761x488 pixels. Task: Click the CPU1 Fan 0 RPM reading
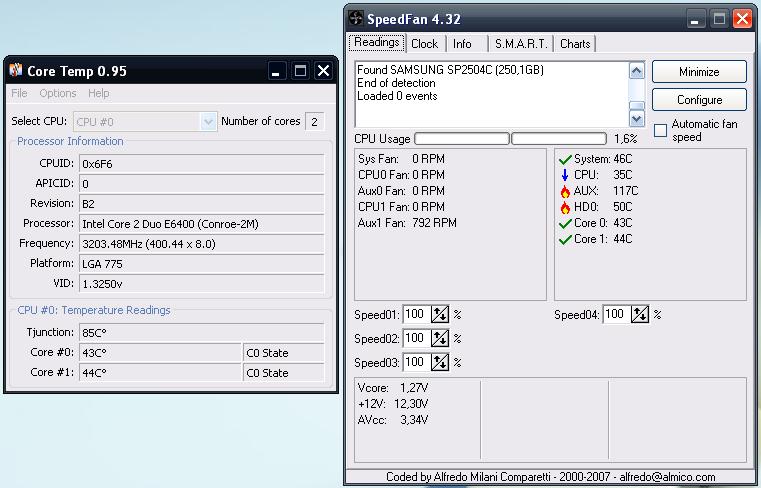[401, 207]
